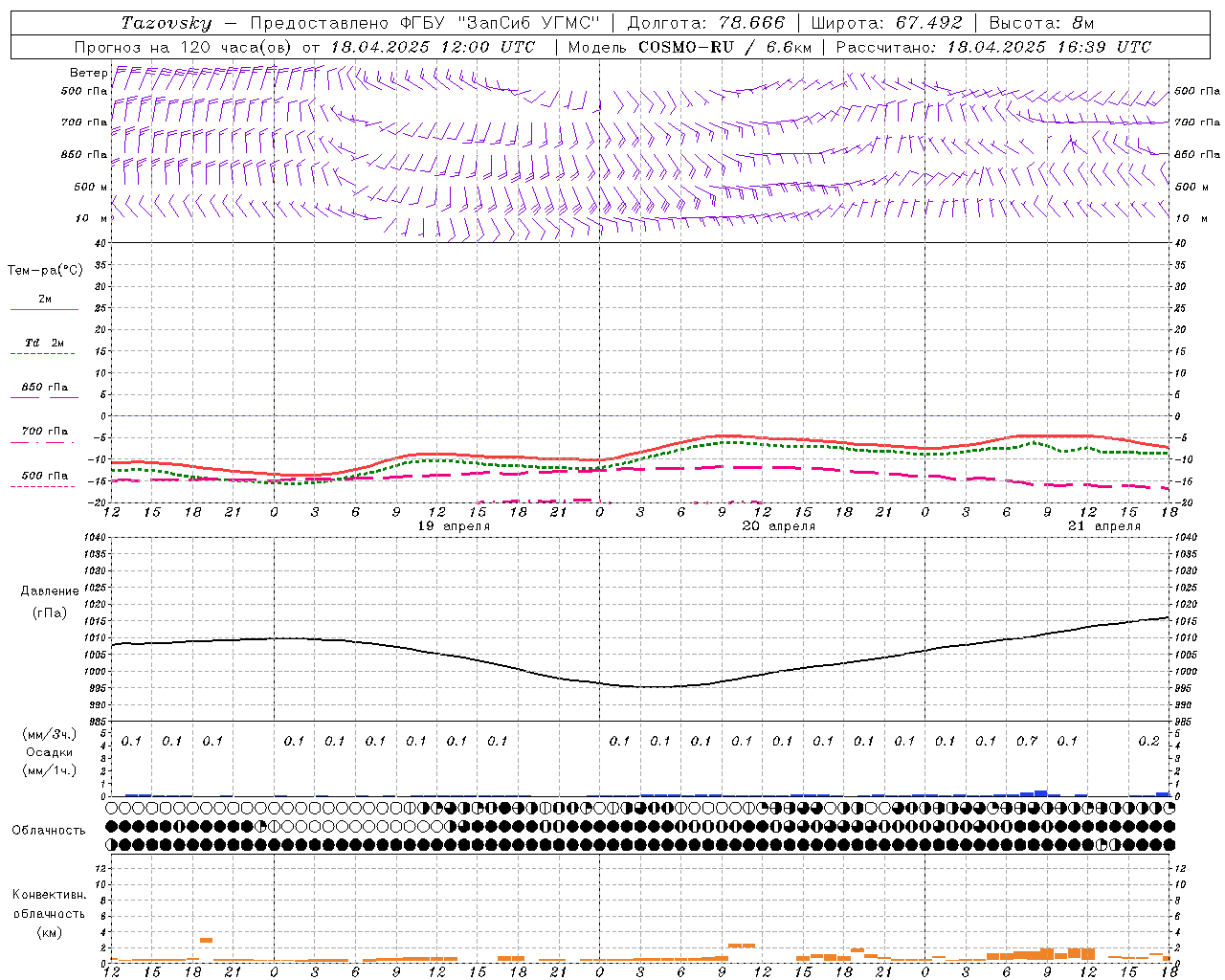1225x980 pixels.
Task: Click "700 гПа" in the temperature legend
Action: click(x=44, y=431)
